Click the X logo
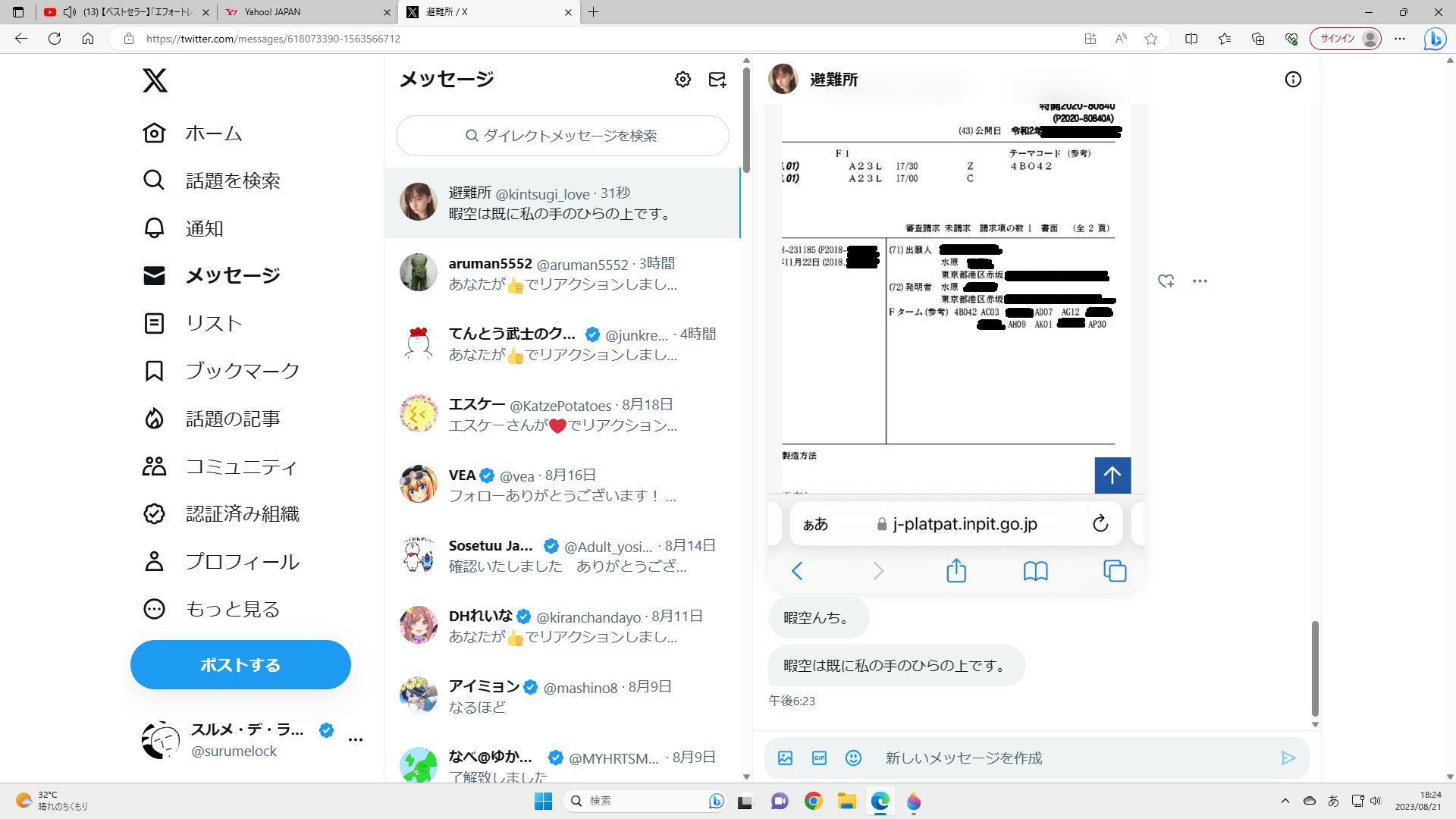 pos(155,80)
